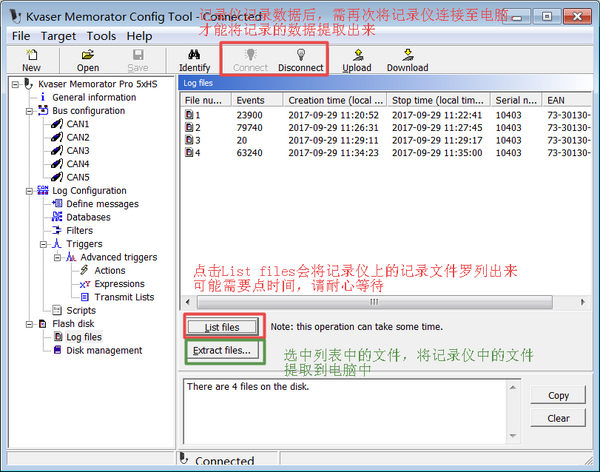Click the Clear button
The height and width of the screenshot is (472, 600).
(558, 418)
